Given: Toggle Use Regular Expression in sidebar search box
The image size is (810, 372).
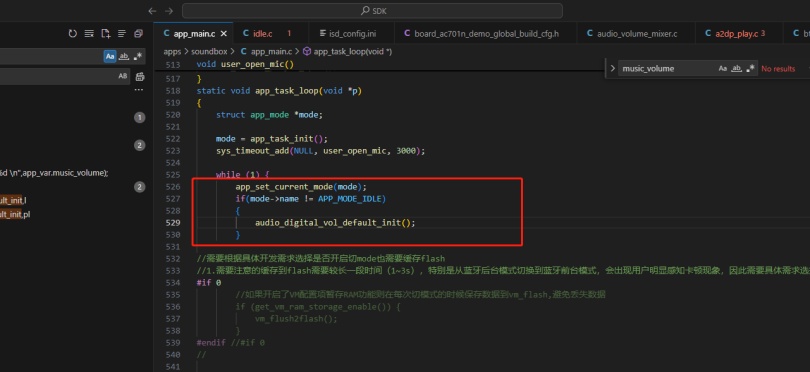Looking at the screenshot, I should (137, 56).
